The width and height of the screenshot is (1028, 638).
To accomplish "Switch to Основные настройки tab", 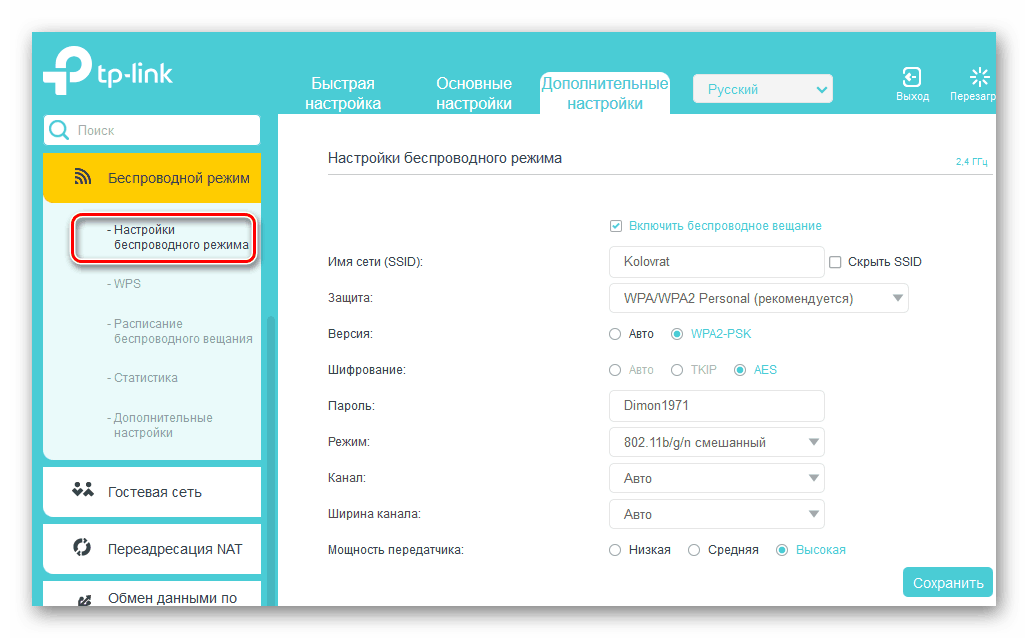I will click(x=474, y=93).
